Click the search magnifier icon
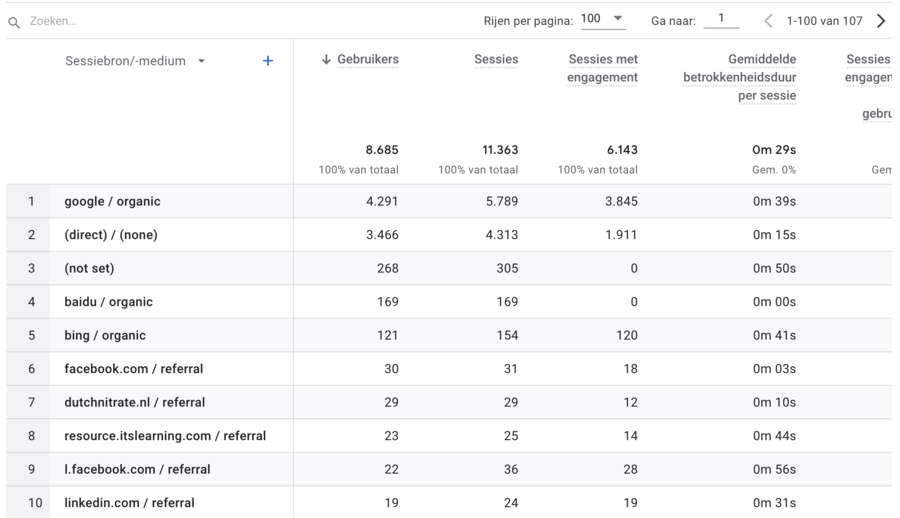Viewport: 900px width, 518px height. 14,21
